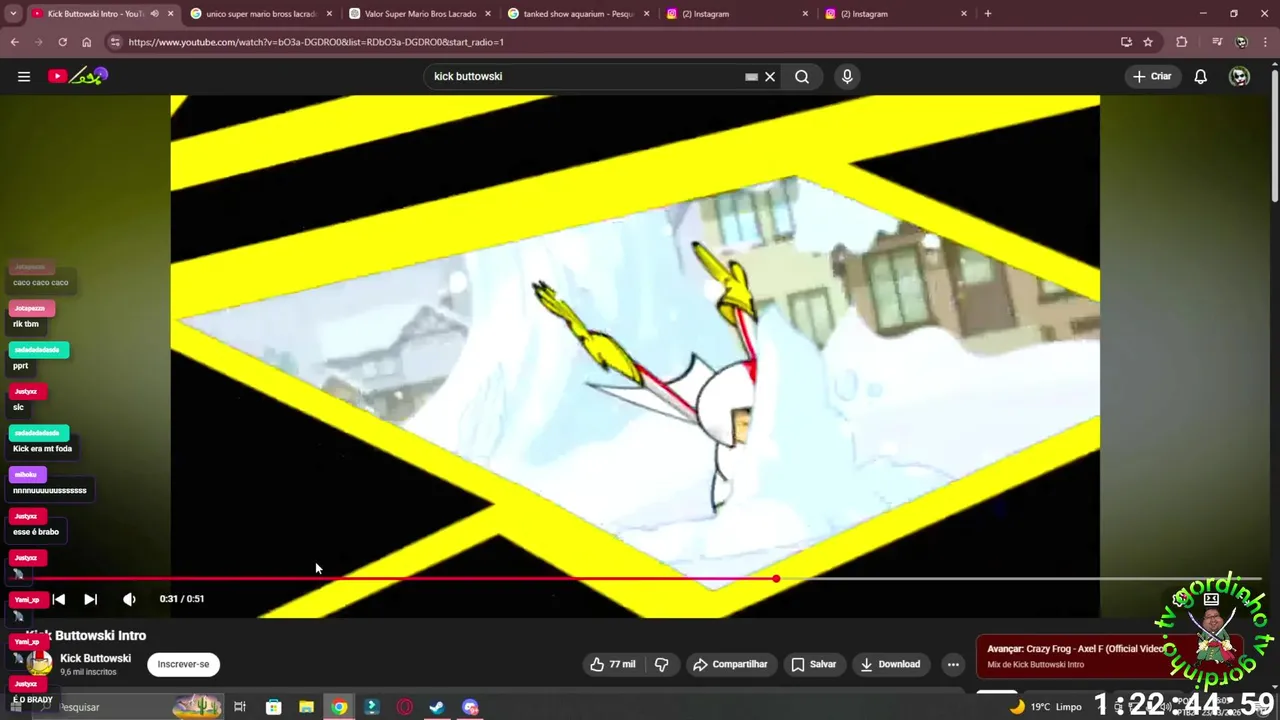Switch to the first Instagram tab
This screenshot has height=720, width=1280.
(x=735, y=14)
